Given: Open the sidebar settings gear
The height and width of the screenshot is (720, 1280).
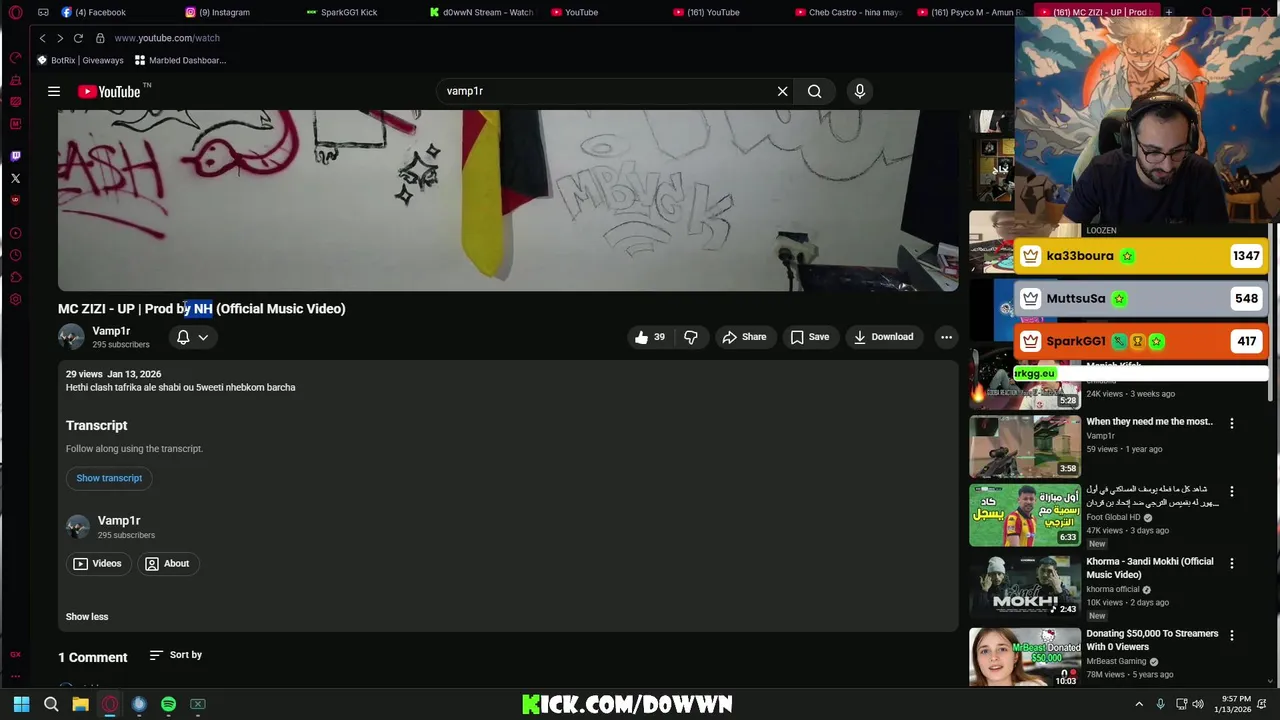Looking at the screenshot, I should coord(15,299).
